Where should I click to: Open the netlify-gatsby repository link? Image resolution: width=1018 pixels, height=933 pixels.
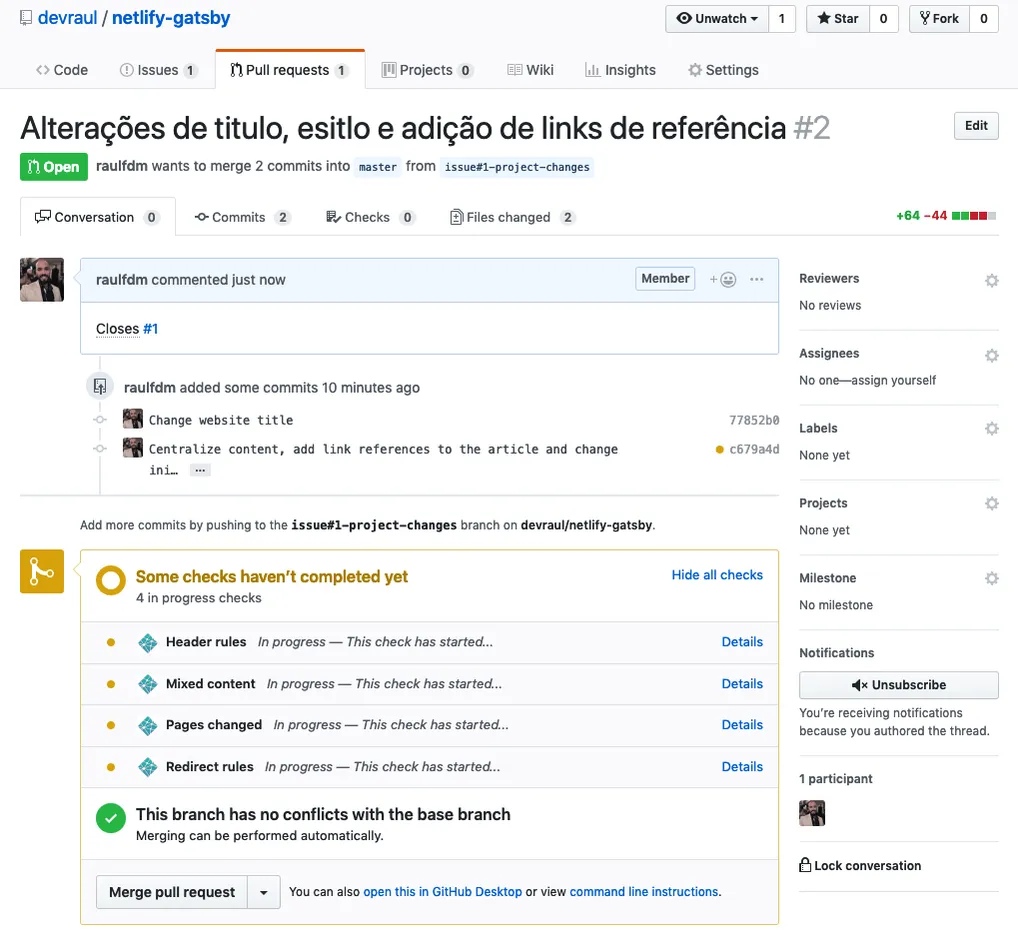(x=171, y=18)
